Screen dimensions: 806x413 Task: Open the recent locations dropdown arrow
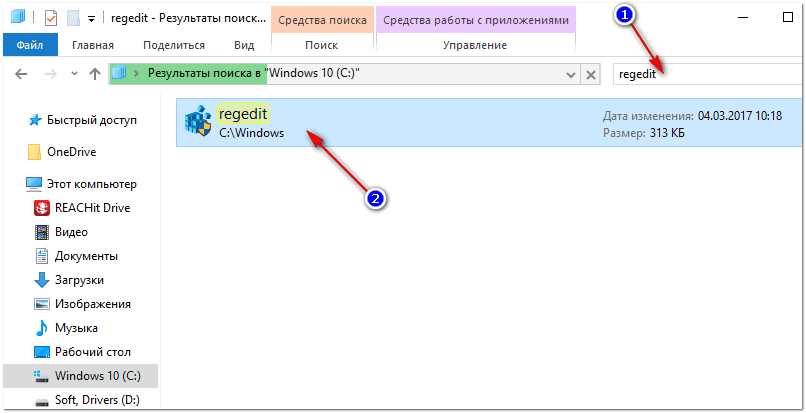pyautogui.click(x=72, y=74)
